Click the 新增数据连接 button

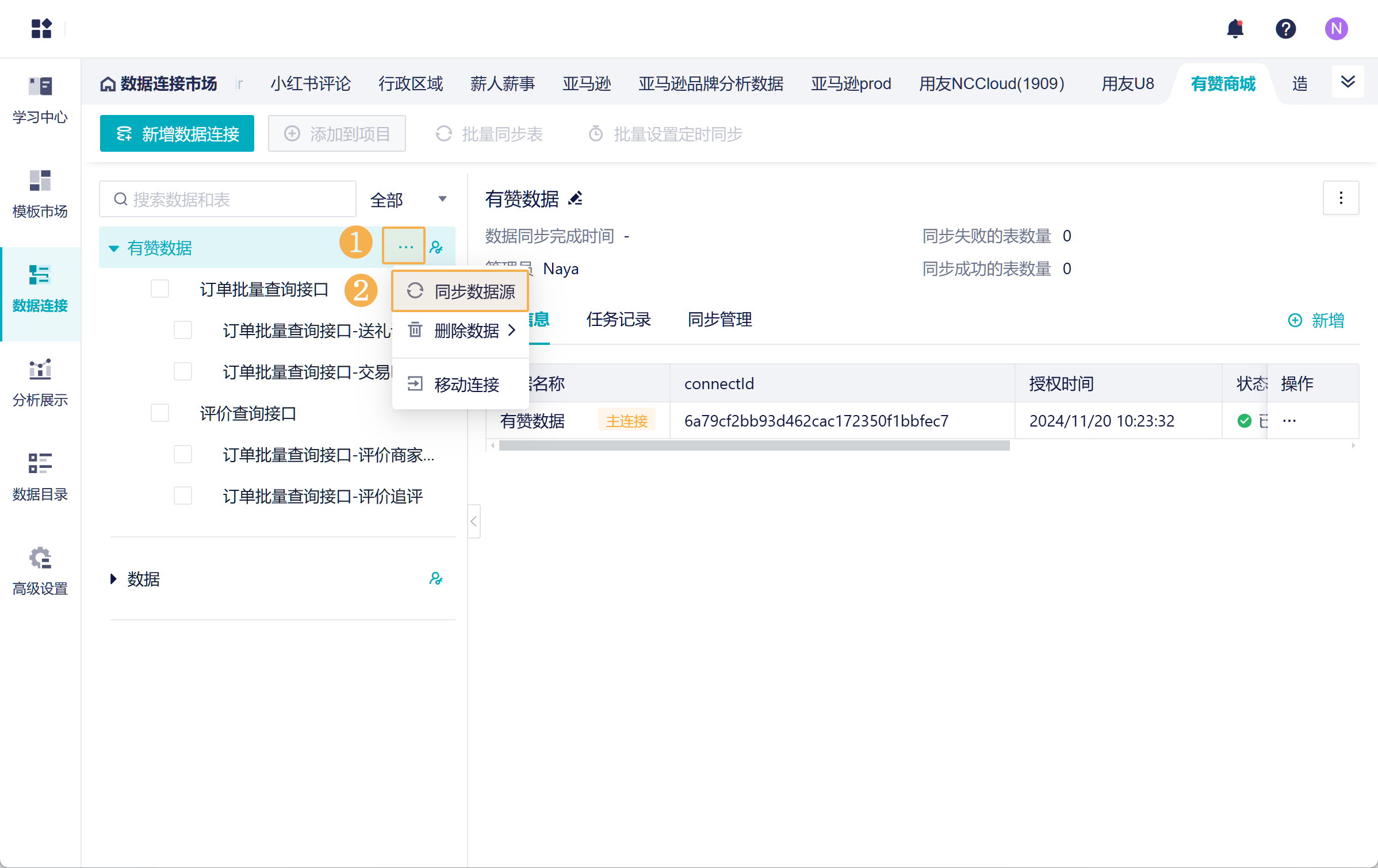tap(177, 134)
